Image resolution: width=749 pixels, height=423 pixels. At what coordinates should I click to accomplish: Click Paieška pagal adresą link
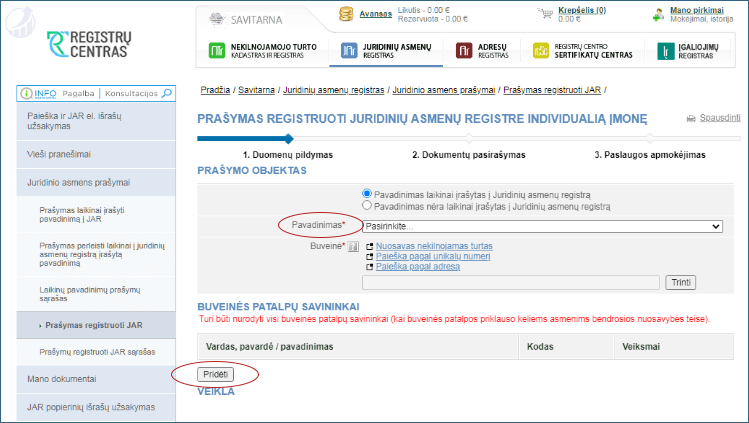point(417,266)
